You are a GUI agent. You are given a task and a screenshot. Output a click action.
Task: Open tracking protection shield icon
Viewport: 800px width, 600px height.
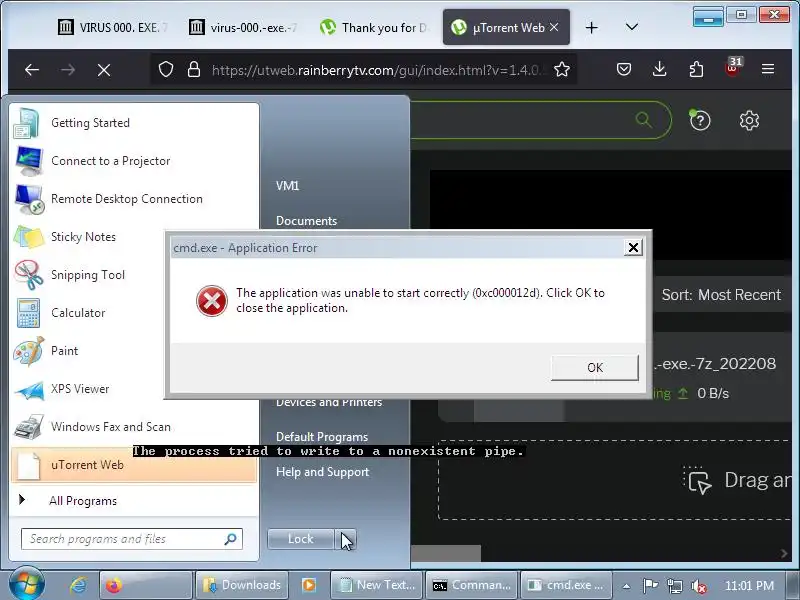pyautogui.click(x=166, y=69)
